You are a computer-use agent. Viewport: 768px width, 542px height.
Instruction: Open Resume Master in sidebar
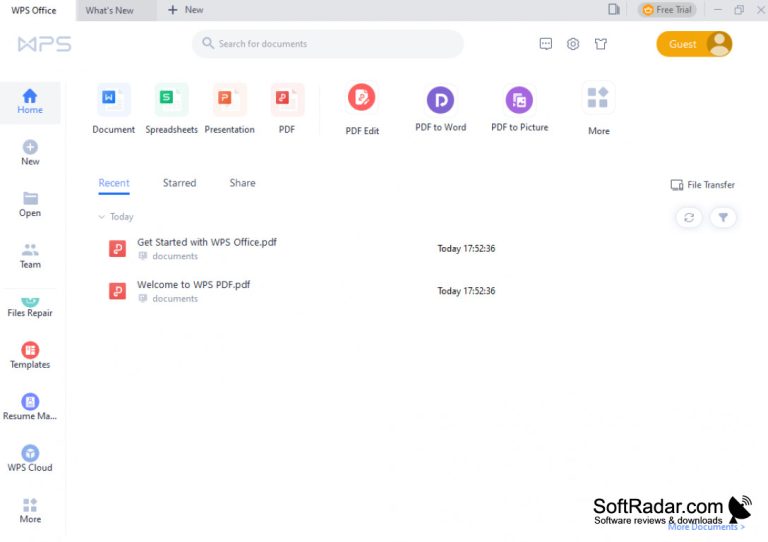pos(30,407)
